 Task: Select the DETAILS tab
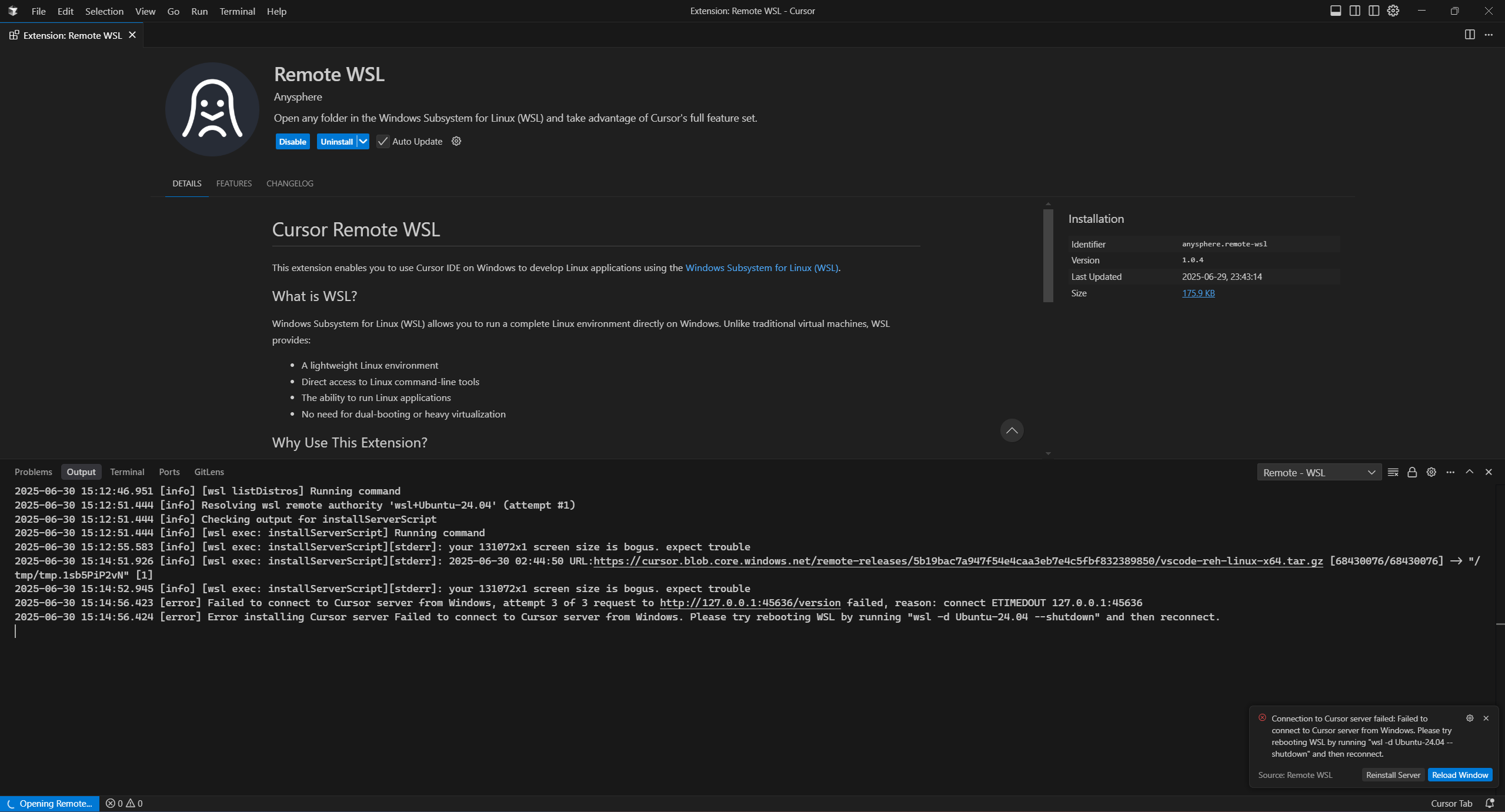click(x=187, y=183)
